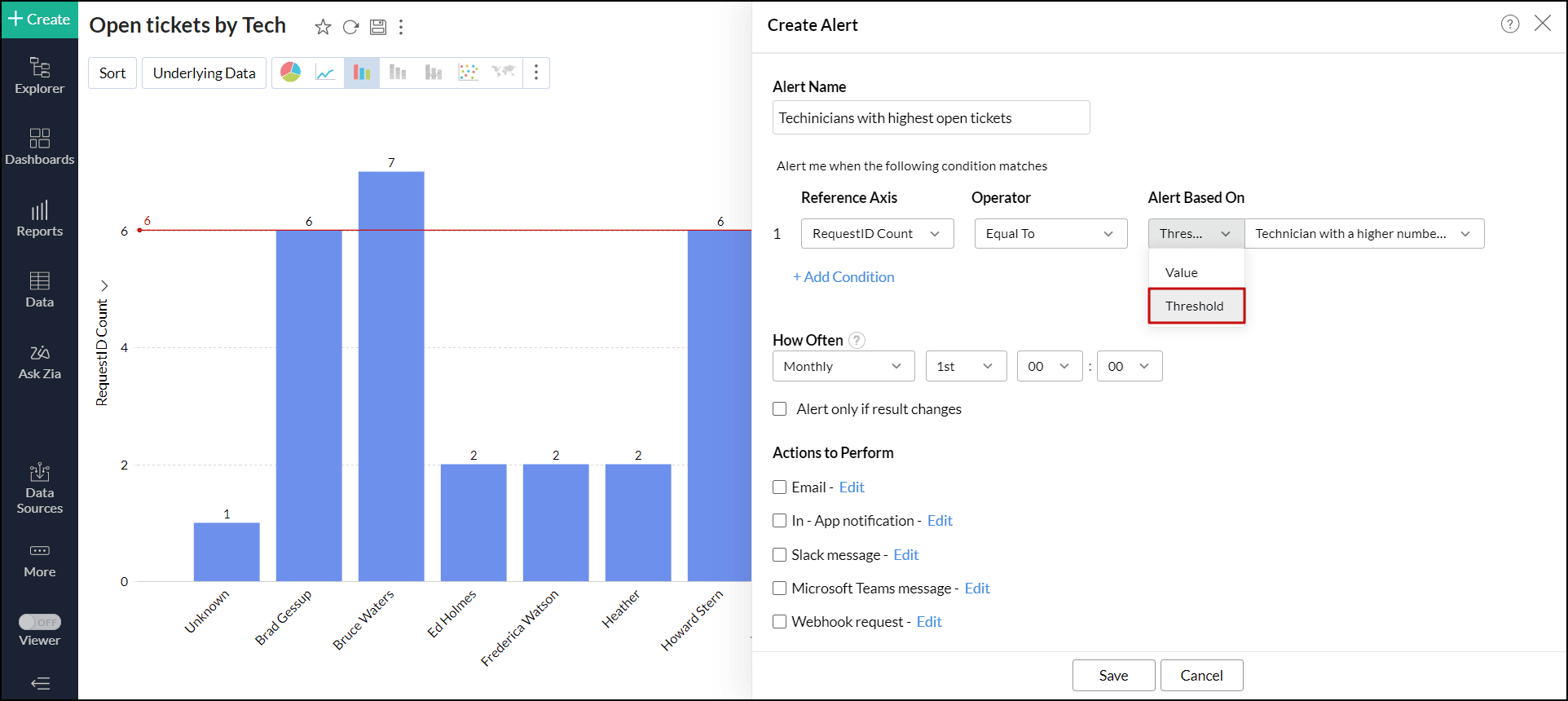Screen dimensions: 1568x701
Task: Click the refresh report icon
Action: click(x=350, y=27)
